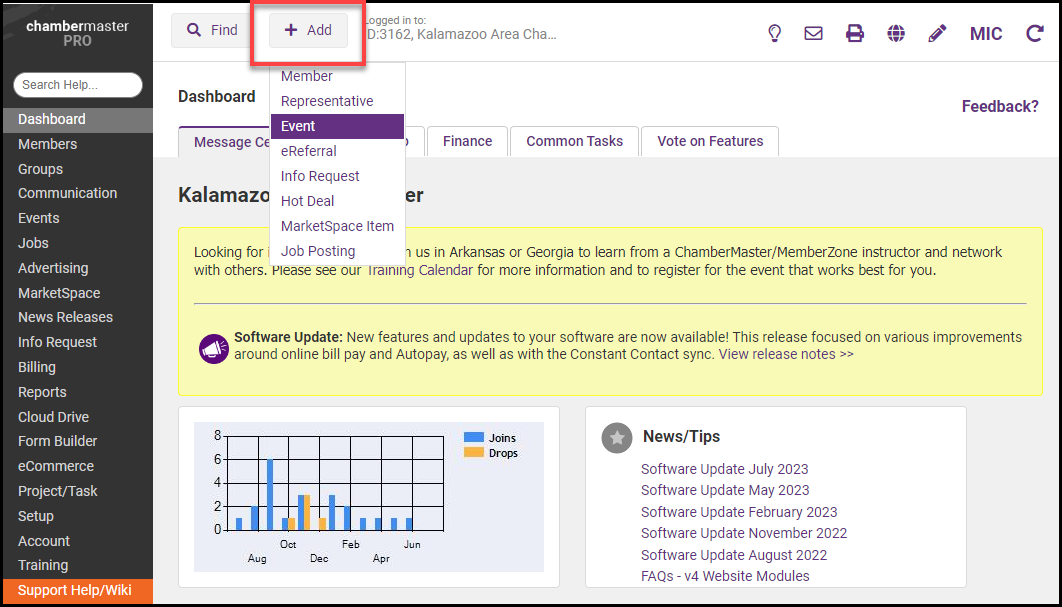Click the Find button
This screenshot has width=1062, height=607.
coord(211,30)
